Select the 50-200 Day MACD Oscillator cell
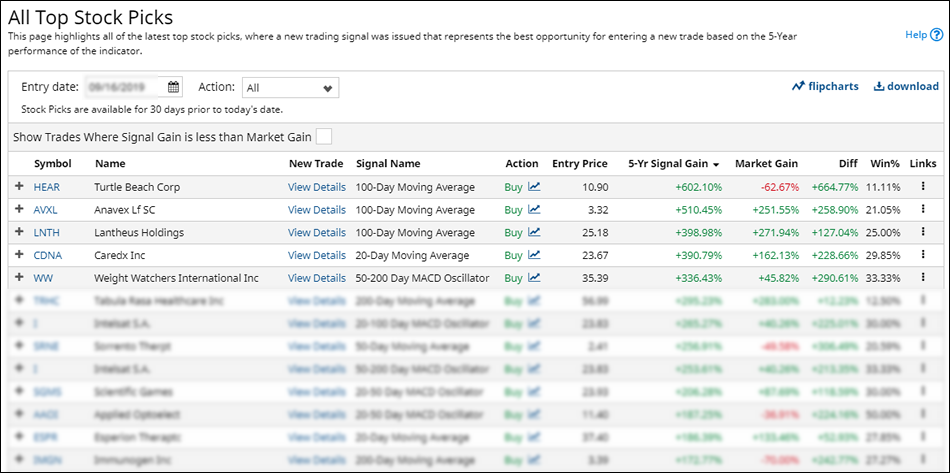This screenshot has width=950, height=473. 422,278
